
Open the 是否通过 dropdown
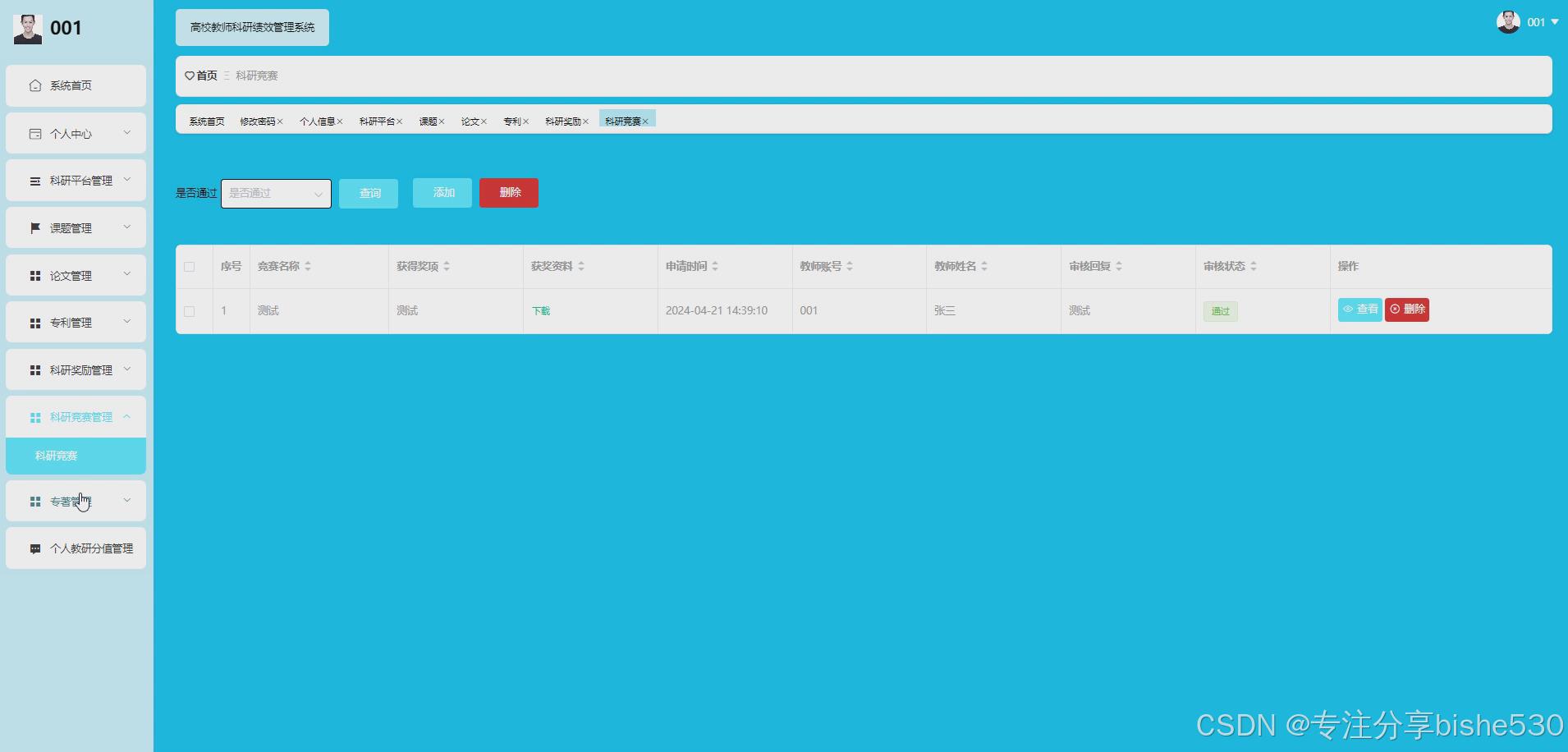tap(276, 194)
